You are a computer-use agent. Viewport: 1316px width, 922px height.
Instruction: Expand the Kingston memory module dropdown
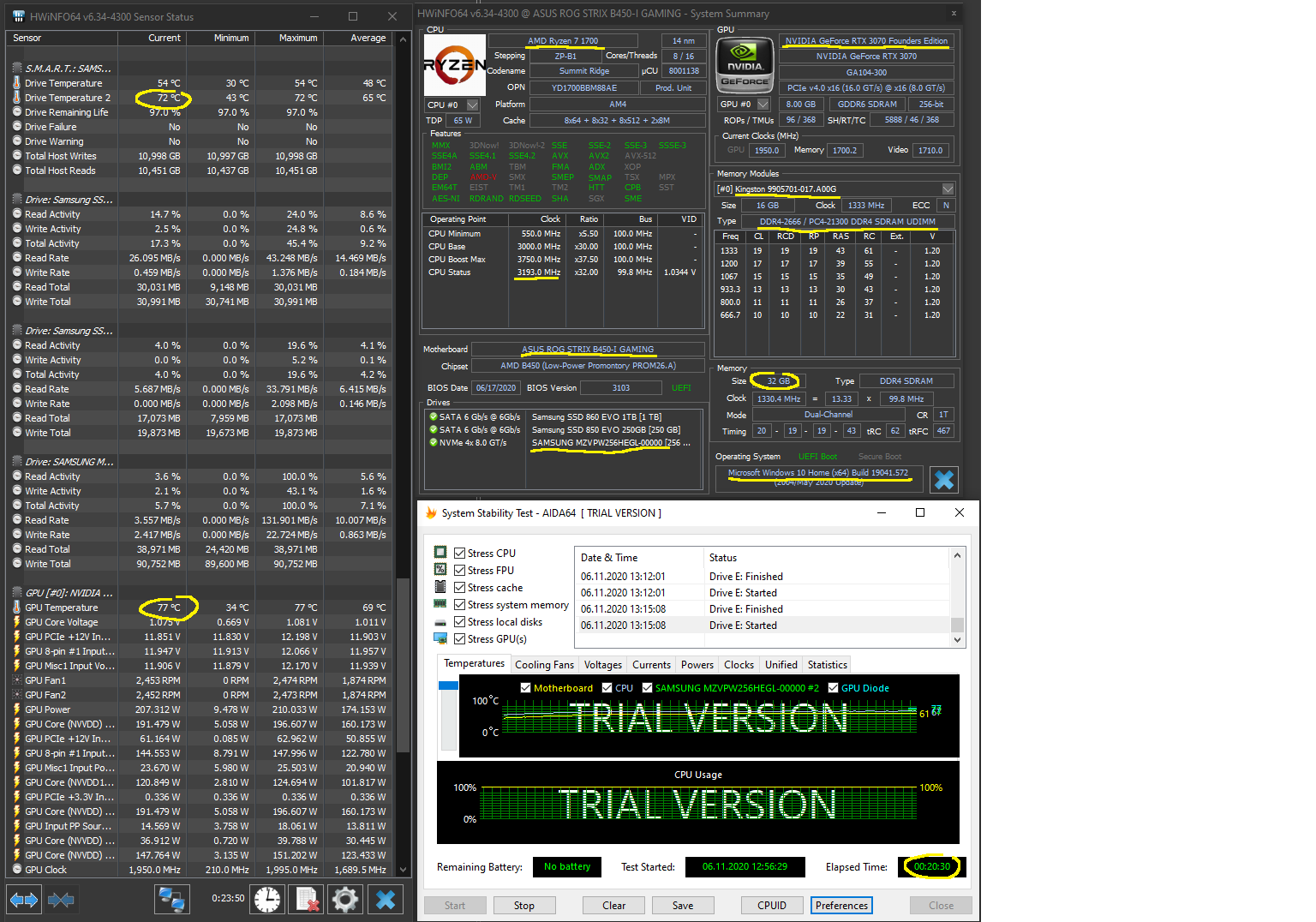click(948, 189)
